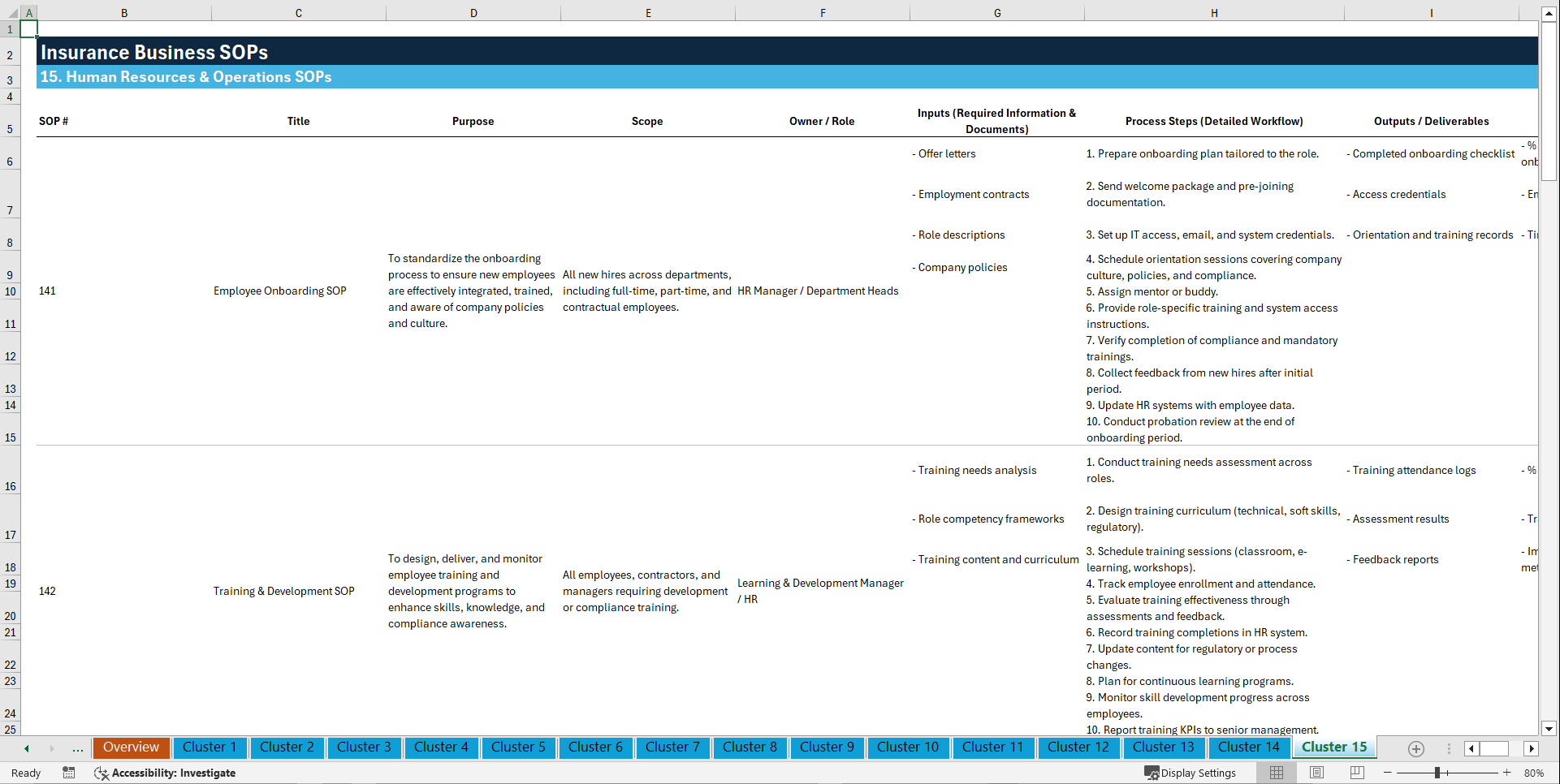Image resolution: width=1560 pixels, height=784 pixels.
Task: Open the macro recording icon in status bar
Action: coord(69,773)
